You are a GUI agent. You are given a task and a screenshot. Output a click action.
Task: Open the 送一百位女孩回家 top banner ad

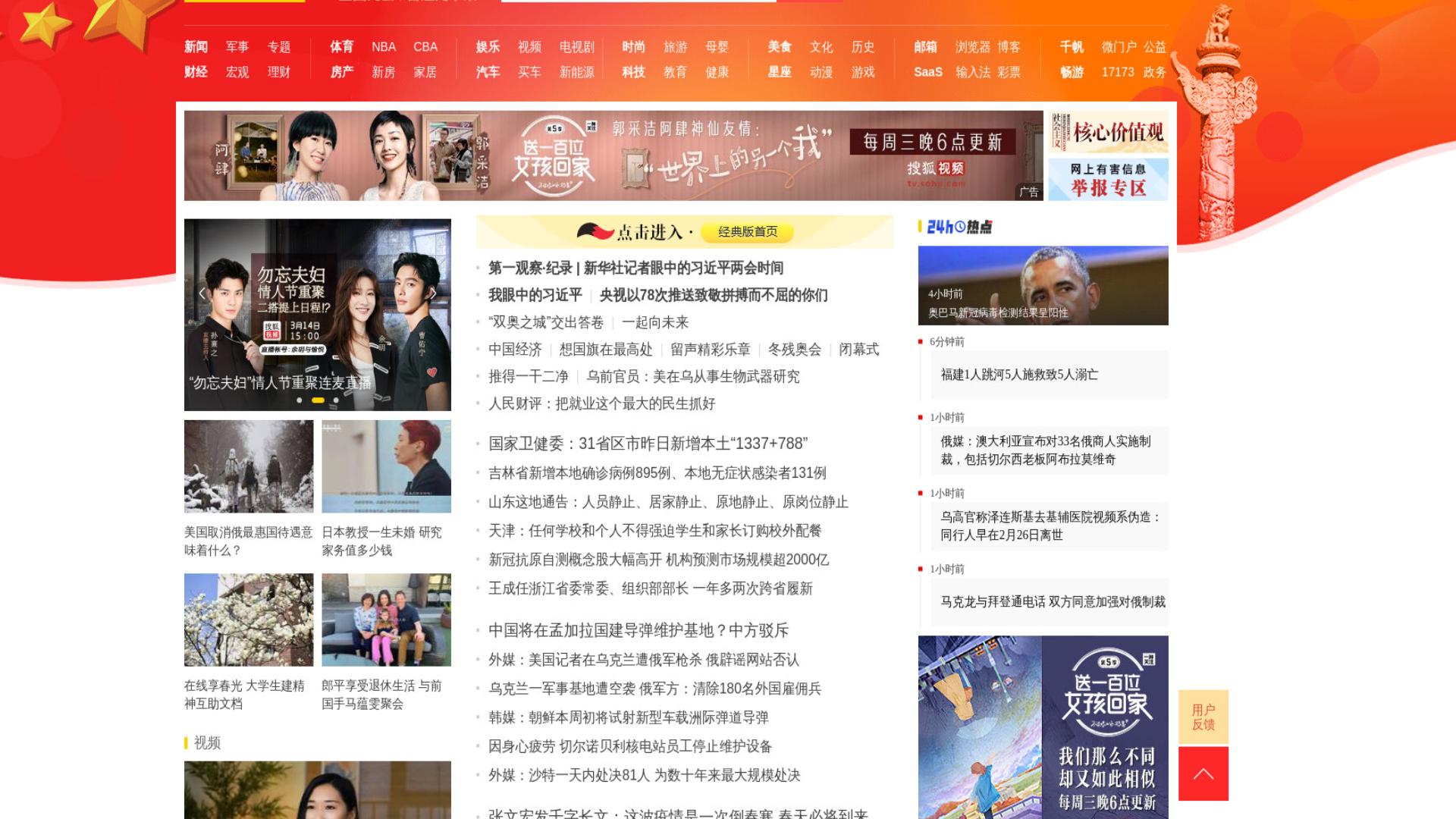coord(613,155)
